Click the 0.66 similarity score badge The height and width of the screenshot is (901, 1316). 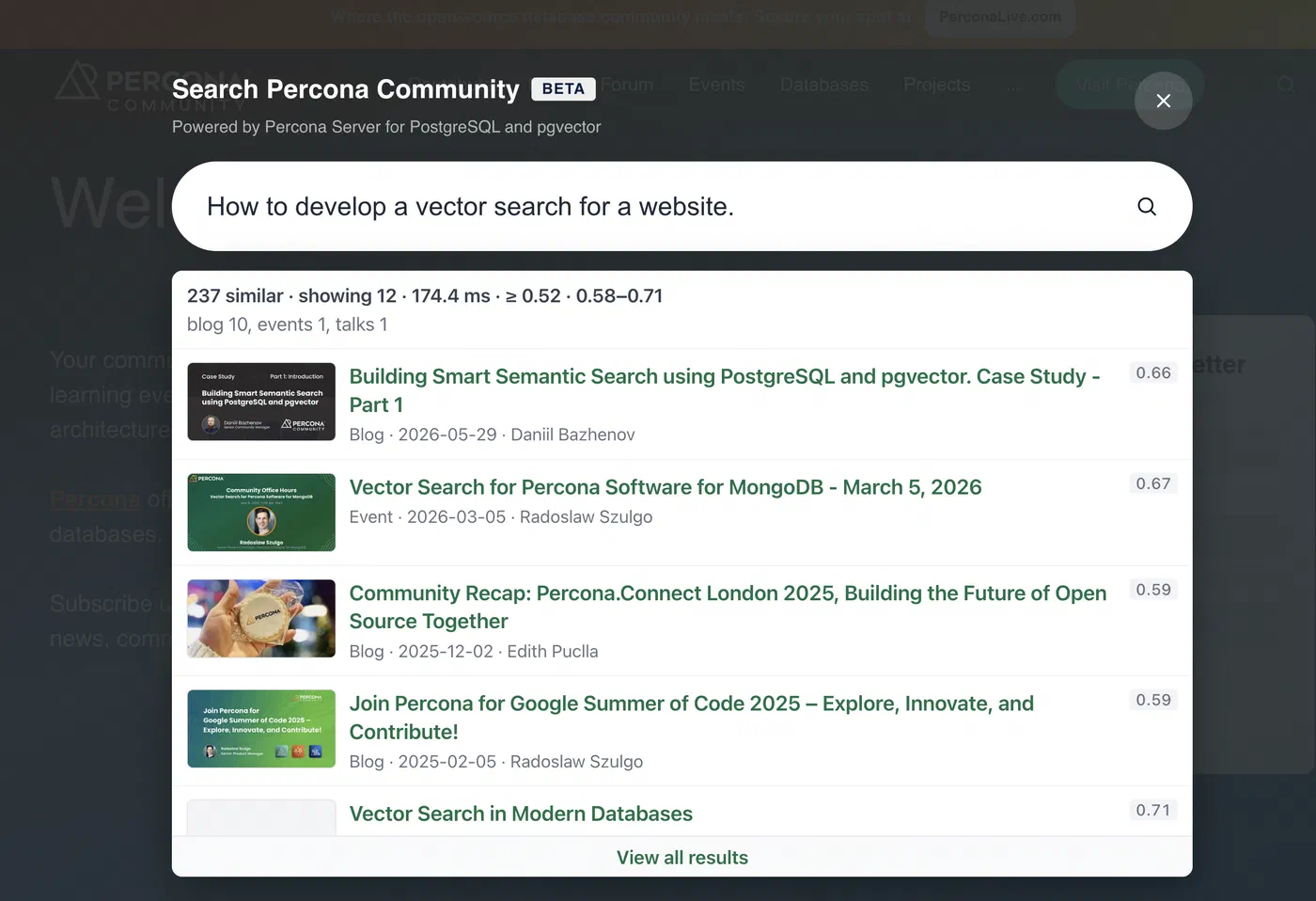tap(1153, 373)
